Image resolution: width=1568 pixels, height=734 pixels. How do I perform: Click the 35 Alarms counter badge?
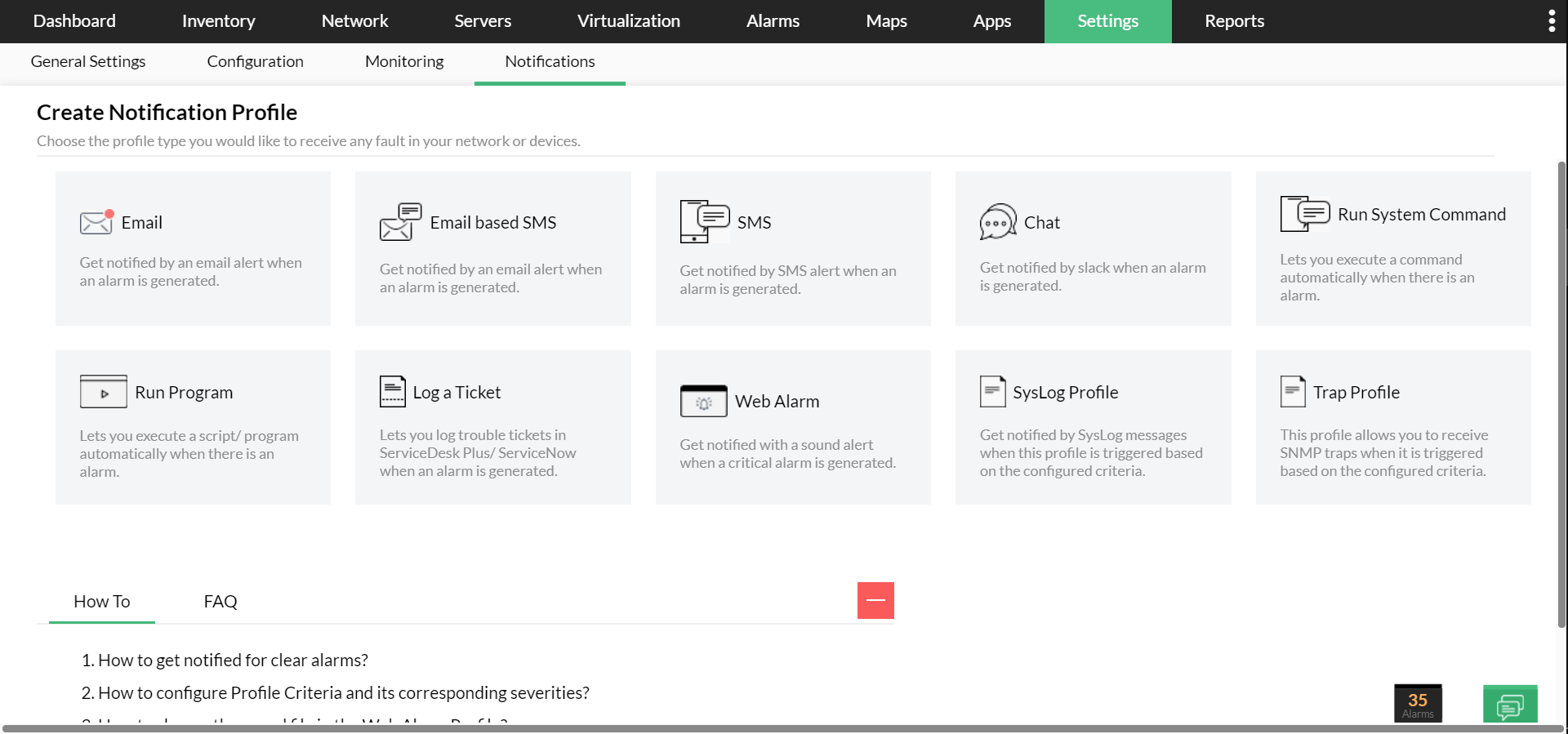pos(1418,704)
